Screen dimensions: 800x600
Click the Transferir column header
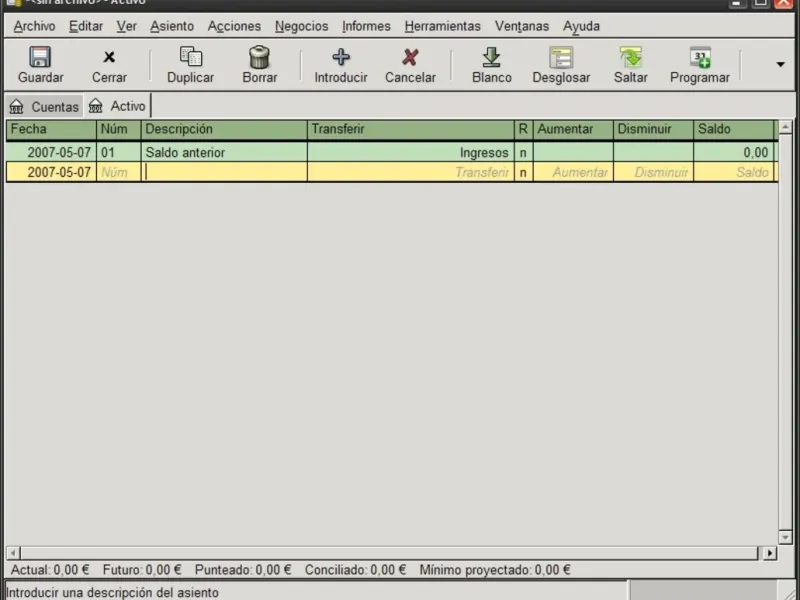[x=411, y=130]
